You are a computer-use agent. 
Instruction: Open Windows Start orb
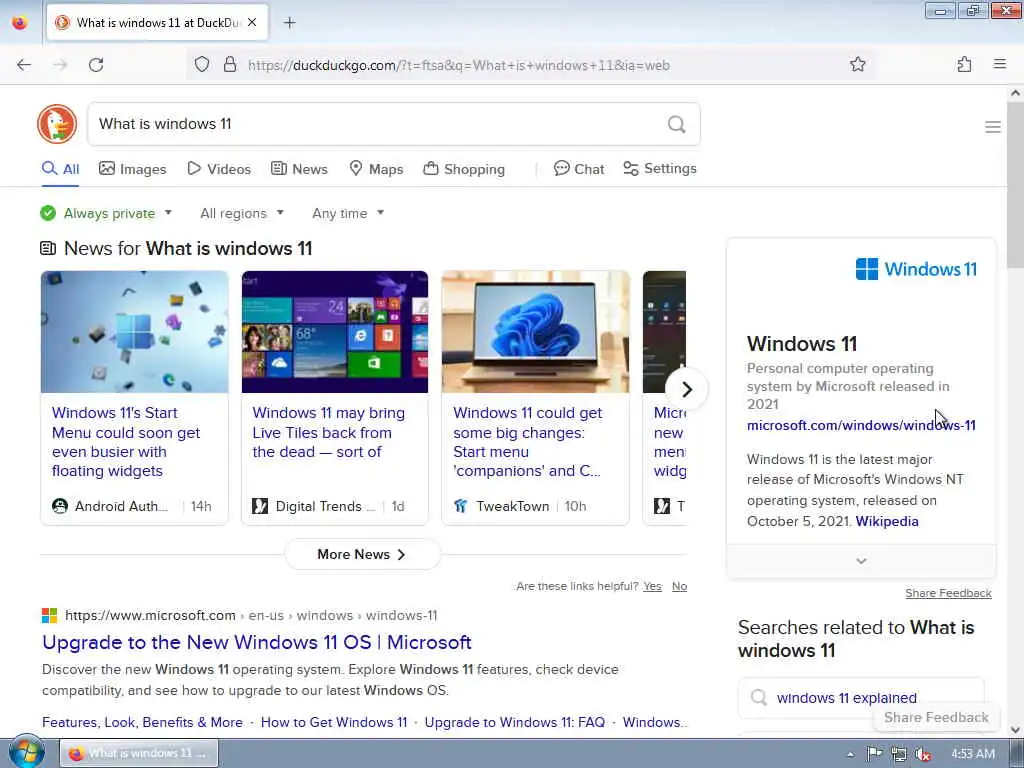(x=27, y=751)
